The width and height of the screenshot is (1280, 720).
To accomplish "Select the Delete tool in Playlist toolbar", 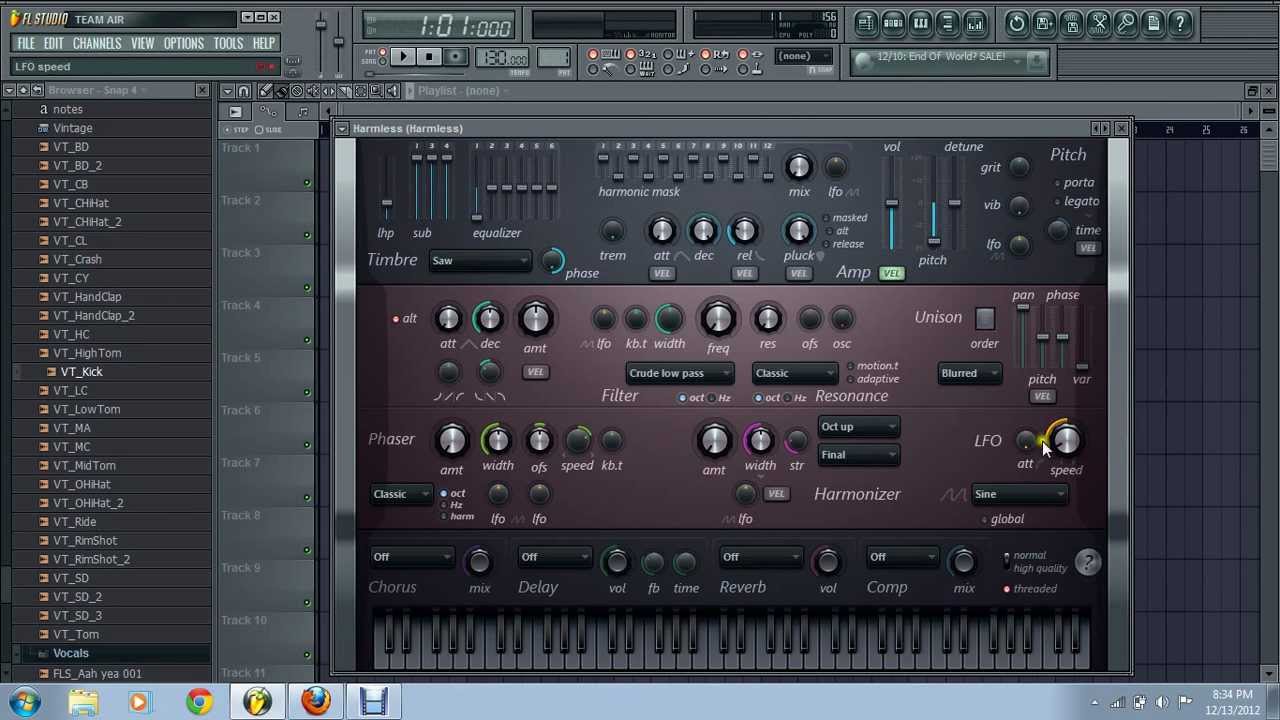I will [297, 91].
